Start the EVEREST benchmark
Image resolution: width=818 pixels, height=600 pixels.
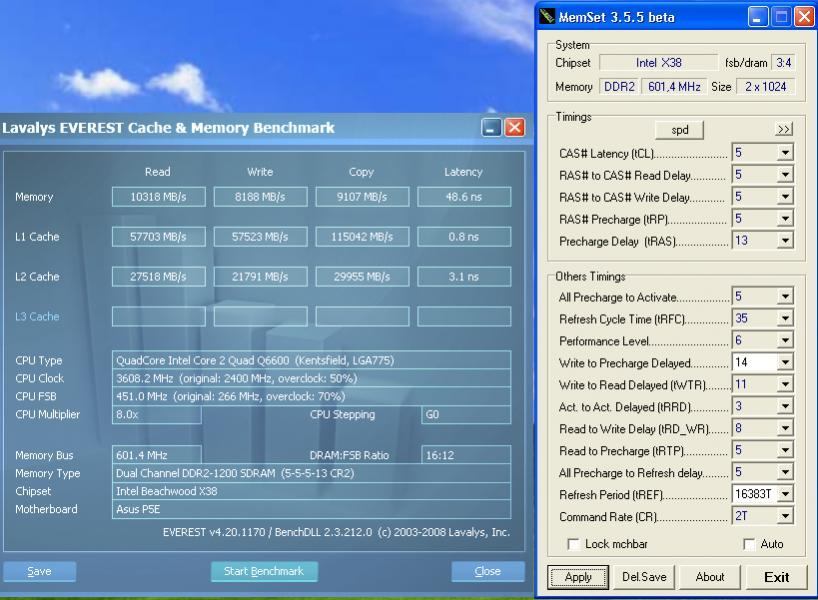tap(264, 571)
